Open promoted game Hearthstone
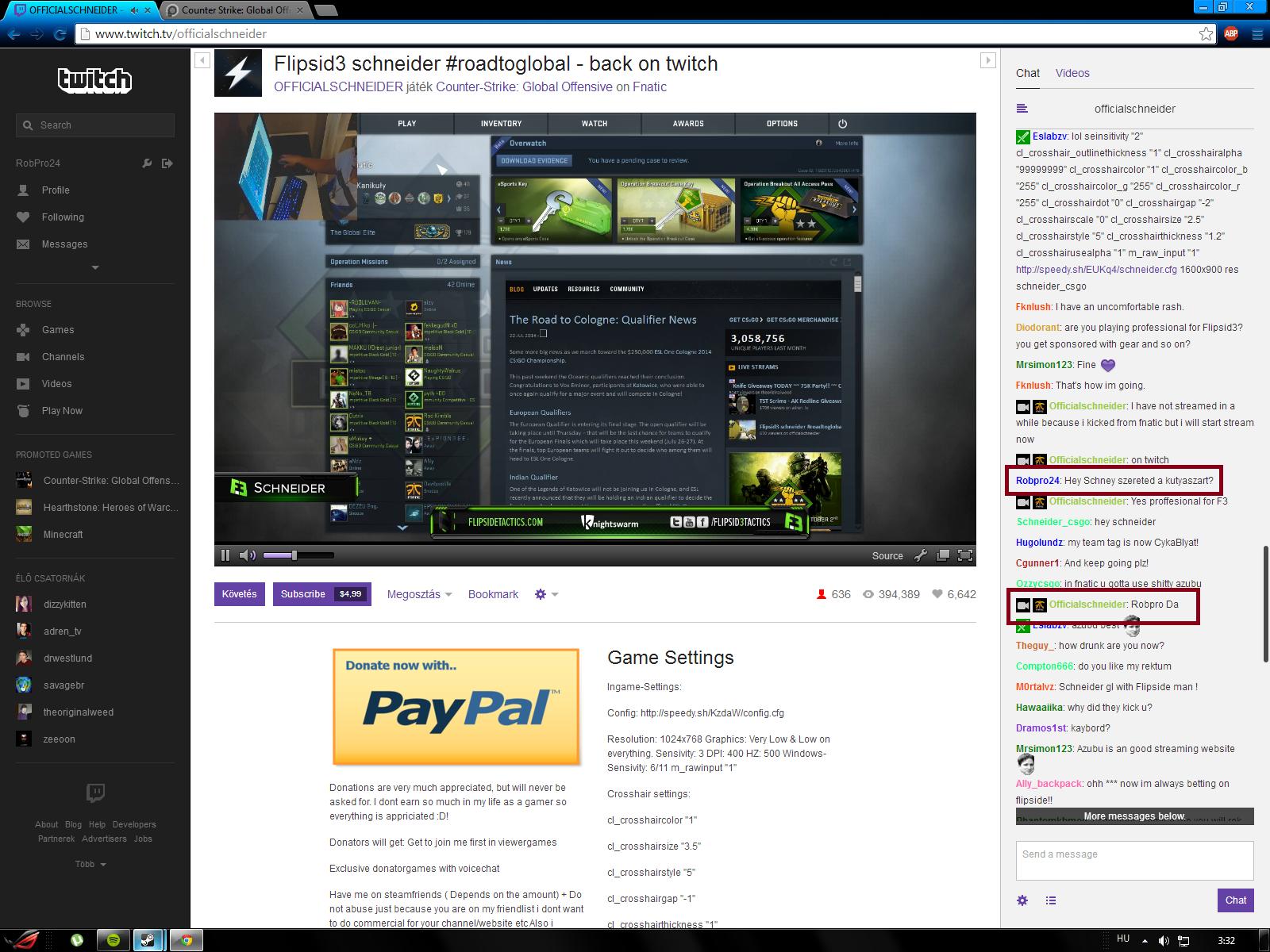The width and height of the screenshot is (1270, 952). coord(98,508)
